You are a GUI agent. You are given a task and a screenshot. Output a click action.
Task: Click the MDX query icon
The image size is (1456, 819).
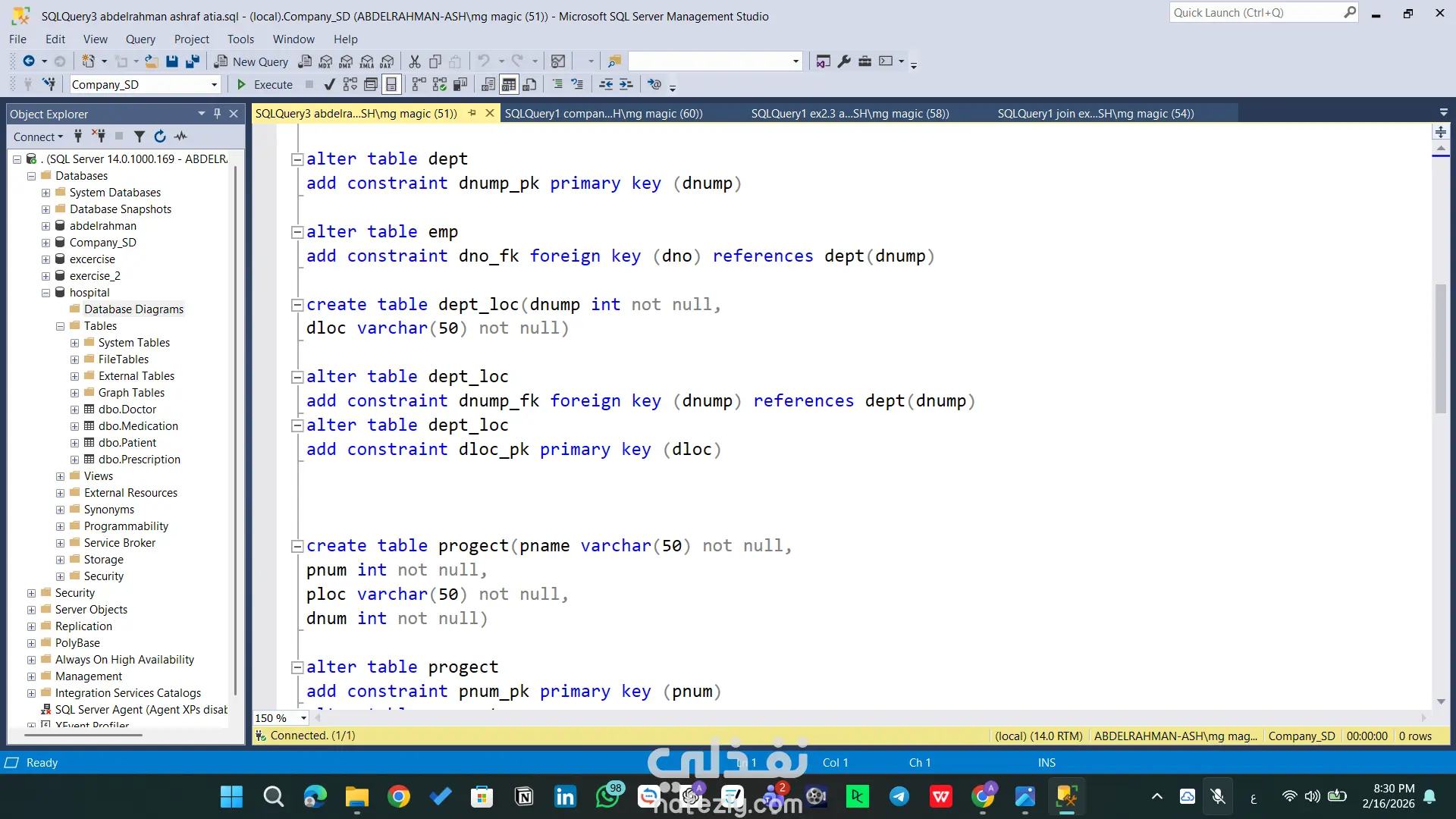326,61
